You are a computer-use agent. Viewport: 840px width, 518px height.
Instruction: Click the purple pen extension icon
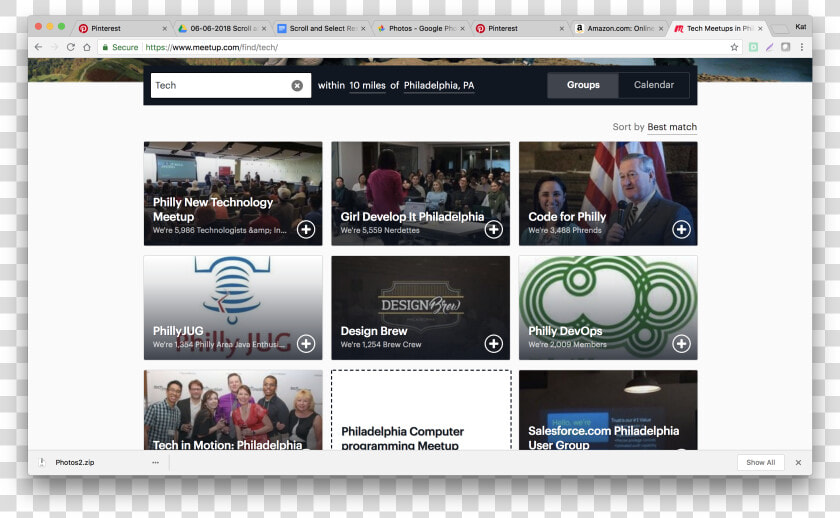pos(769,47)
